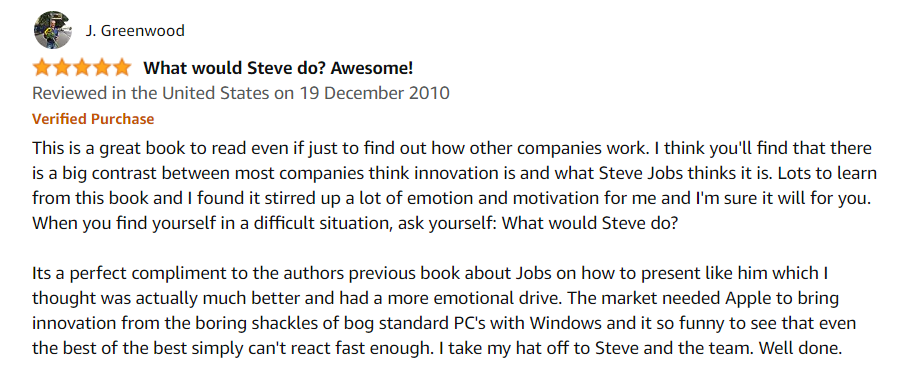
Task: Click the fifth rating star
Action: click(121, 68)
